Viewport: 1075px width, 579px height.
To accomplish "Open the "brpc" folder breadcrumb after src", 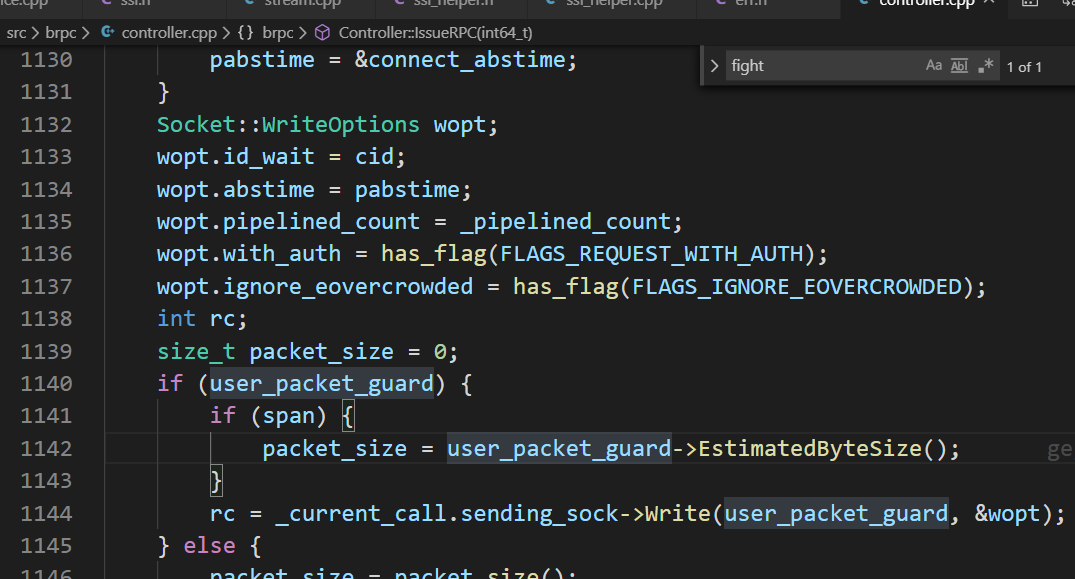I will (60, 33).
